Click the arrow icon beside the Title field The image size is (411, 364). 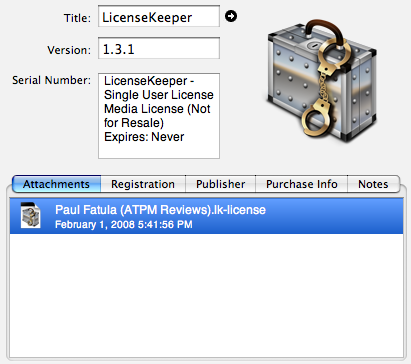tap(231, 16)
